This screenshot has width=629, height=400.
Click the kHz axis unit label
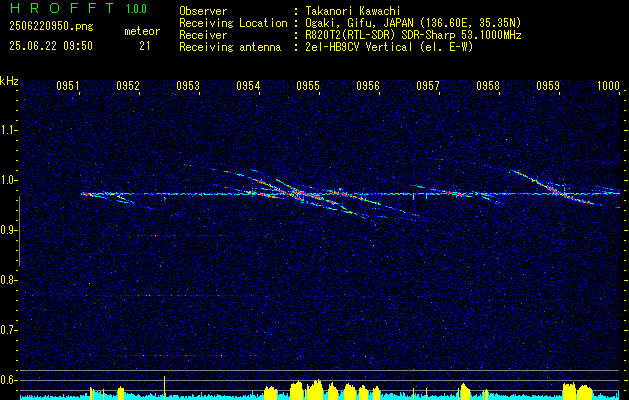[x=10, y=81]
